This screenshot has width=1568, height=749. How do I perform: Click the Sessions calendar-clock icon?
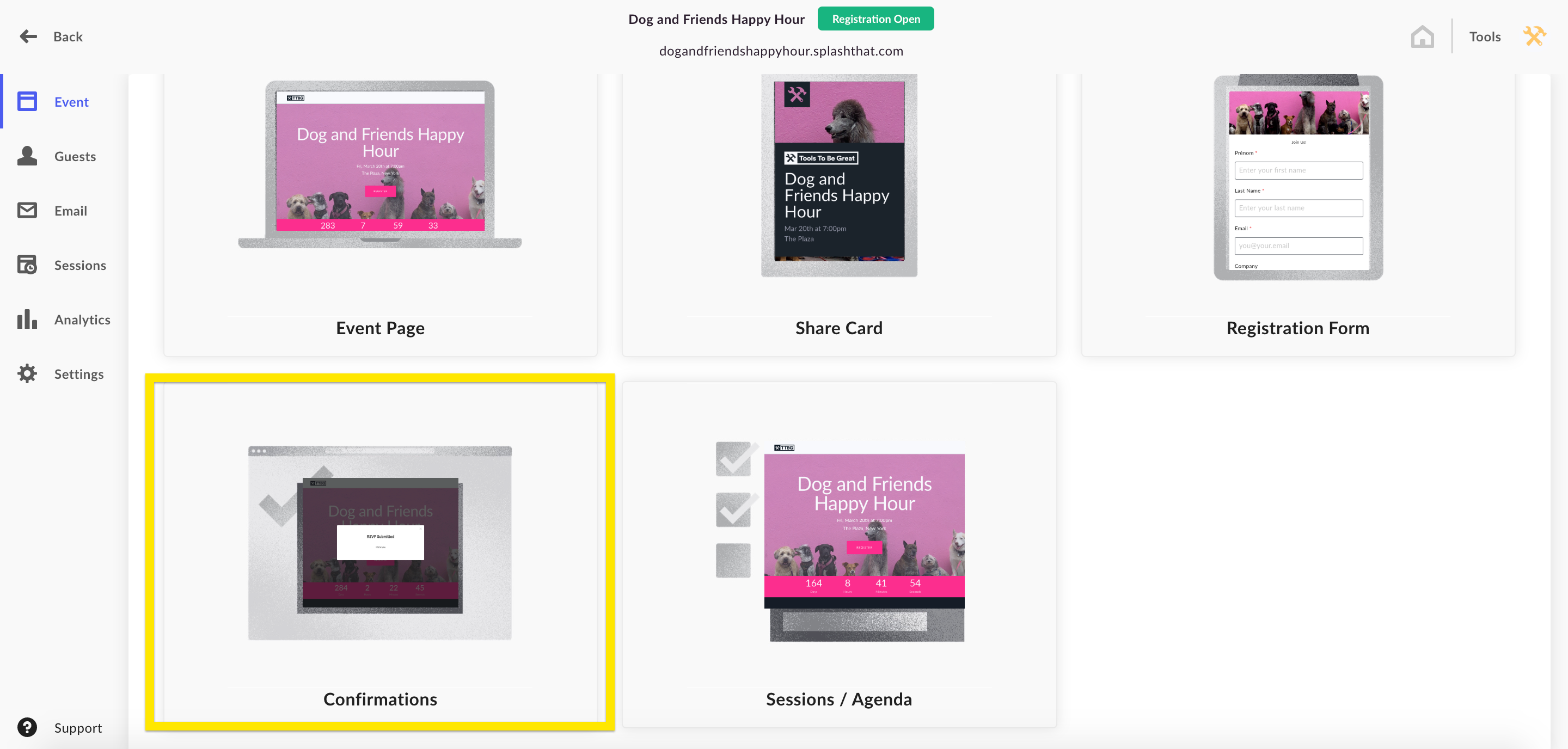pos(27,265)
